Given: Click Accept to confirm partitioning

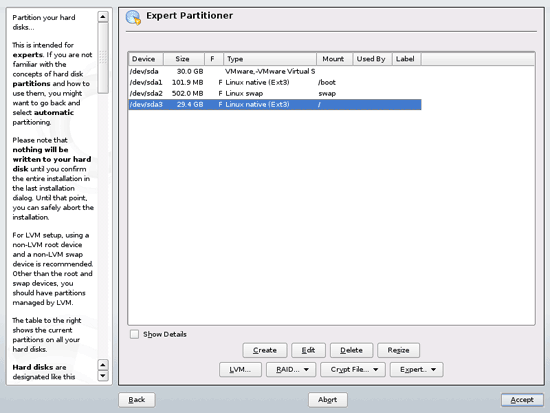Looking at the screenshot, I should pos(522,400).
